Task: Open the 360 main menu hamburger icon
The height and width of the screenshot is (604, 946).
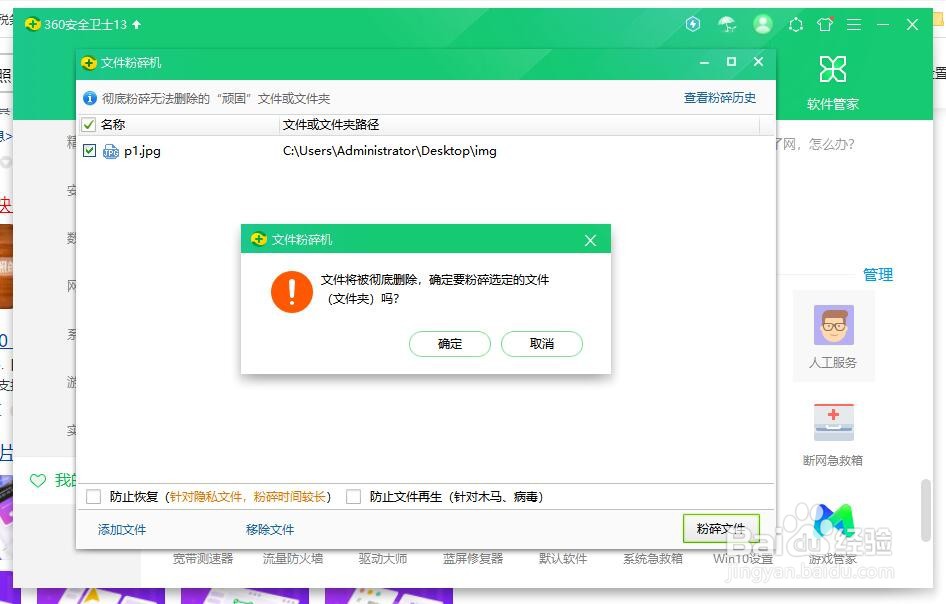Action: point(854,24)
